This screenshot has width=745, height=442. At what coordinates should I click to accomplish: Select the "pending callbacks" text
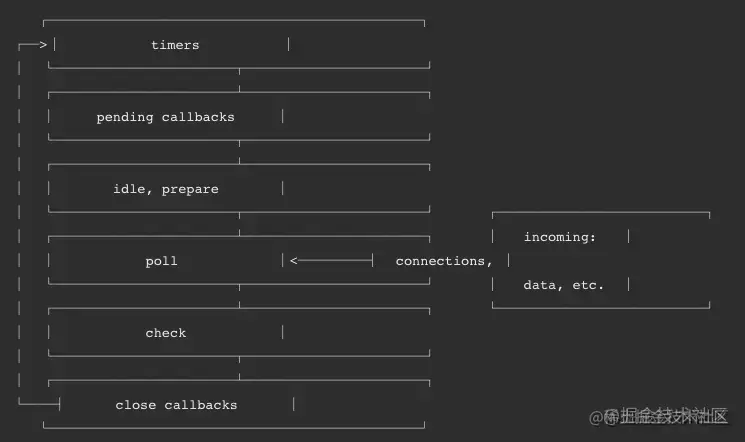click(x=165, y=117)
